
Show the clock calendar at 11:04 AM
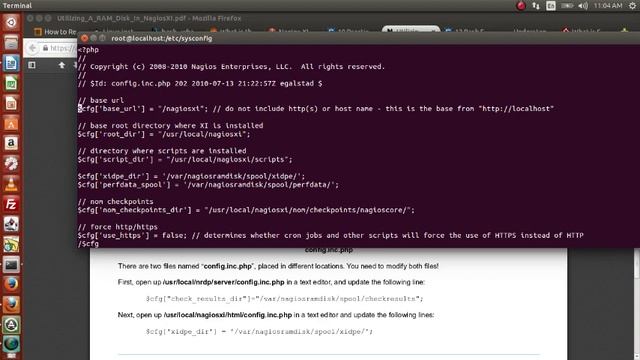(608, 6)
